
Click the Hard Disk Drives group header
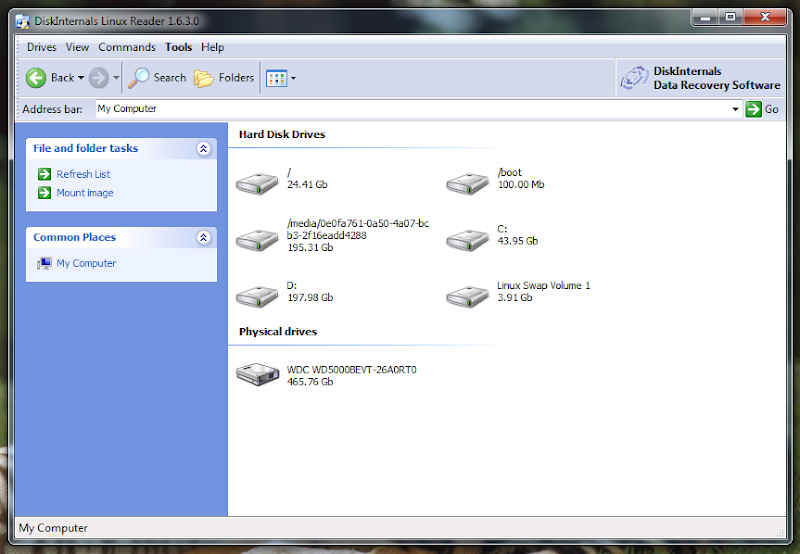282,135
